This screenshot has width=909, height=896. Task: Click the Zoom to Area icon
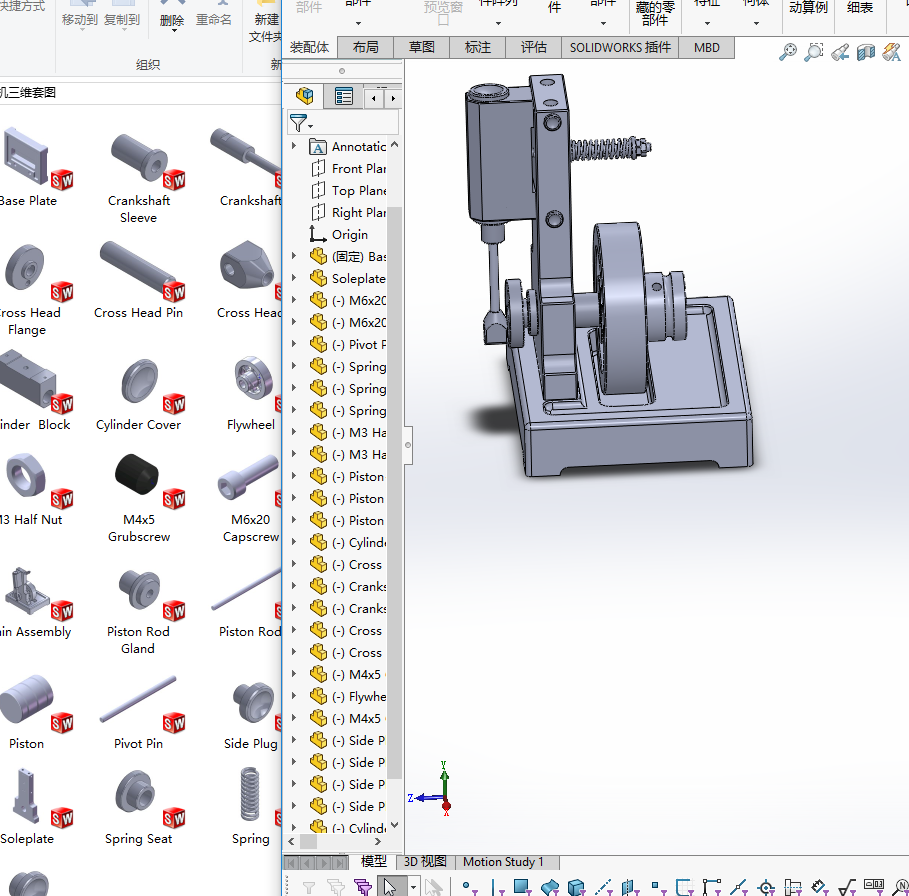814,52
